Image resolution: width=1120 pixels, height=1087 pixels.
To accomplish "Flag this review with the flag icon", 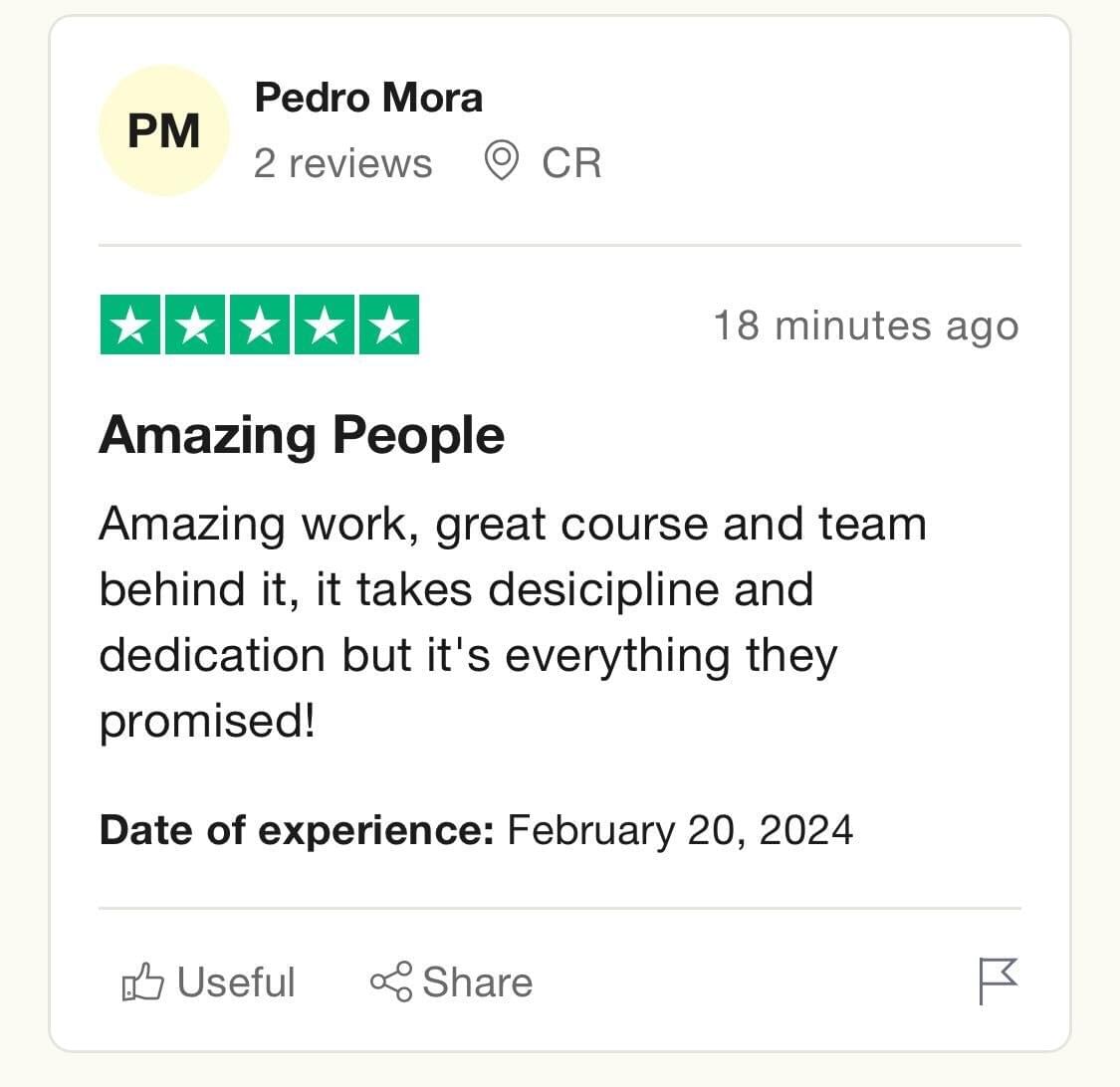I will click(998, 981).
